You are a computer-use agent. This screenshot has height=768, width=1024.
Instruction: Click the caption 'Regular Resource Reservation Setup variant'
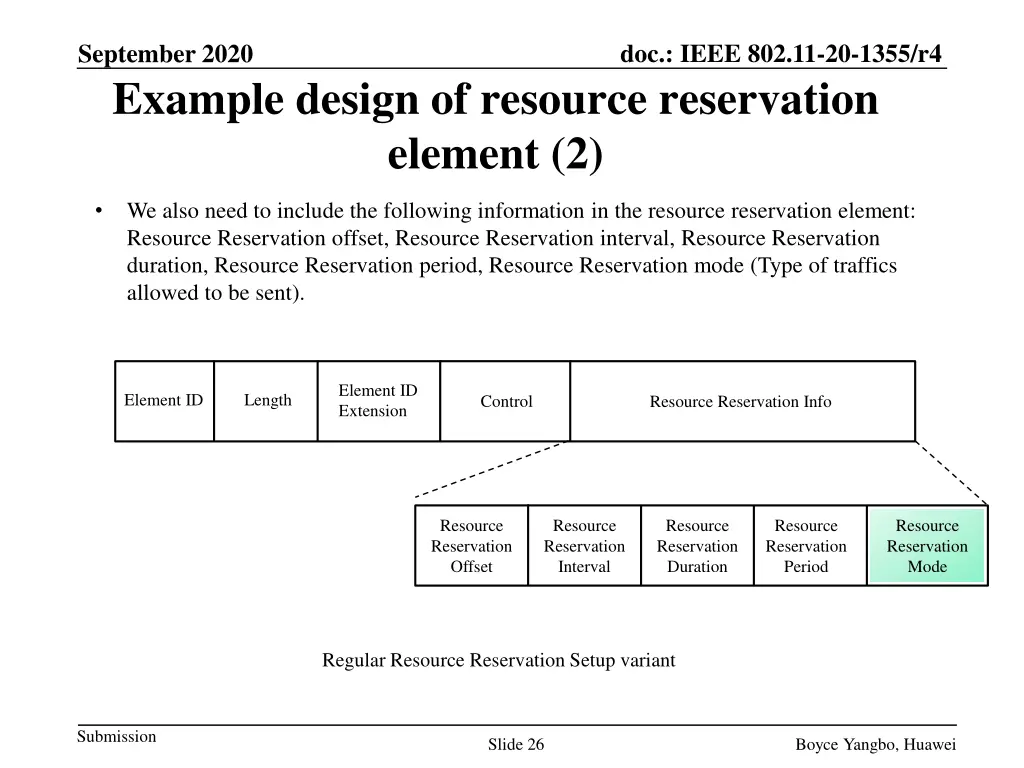(x=498, y=660)
